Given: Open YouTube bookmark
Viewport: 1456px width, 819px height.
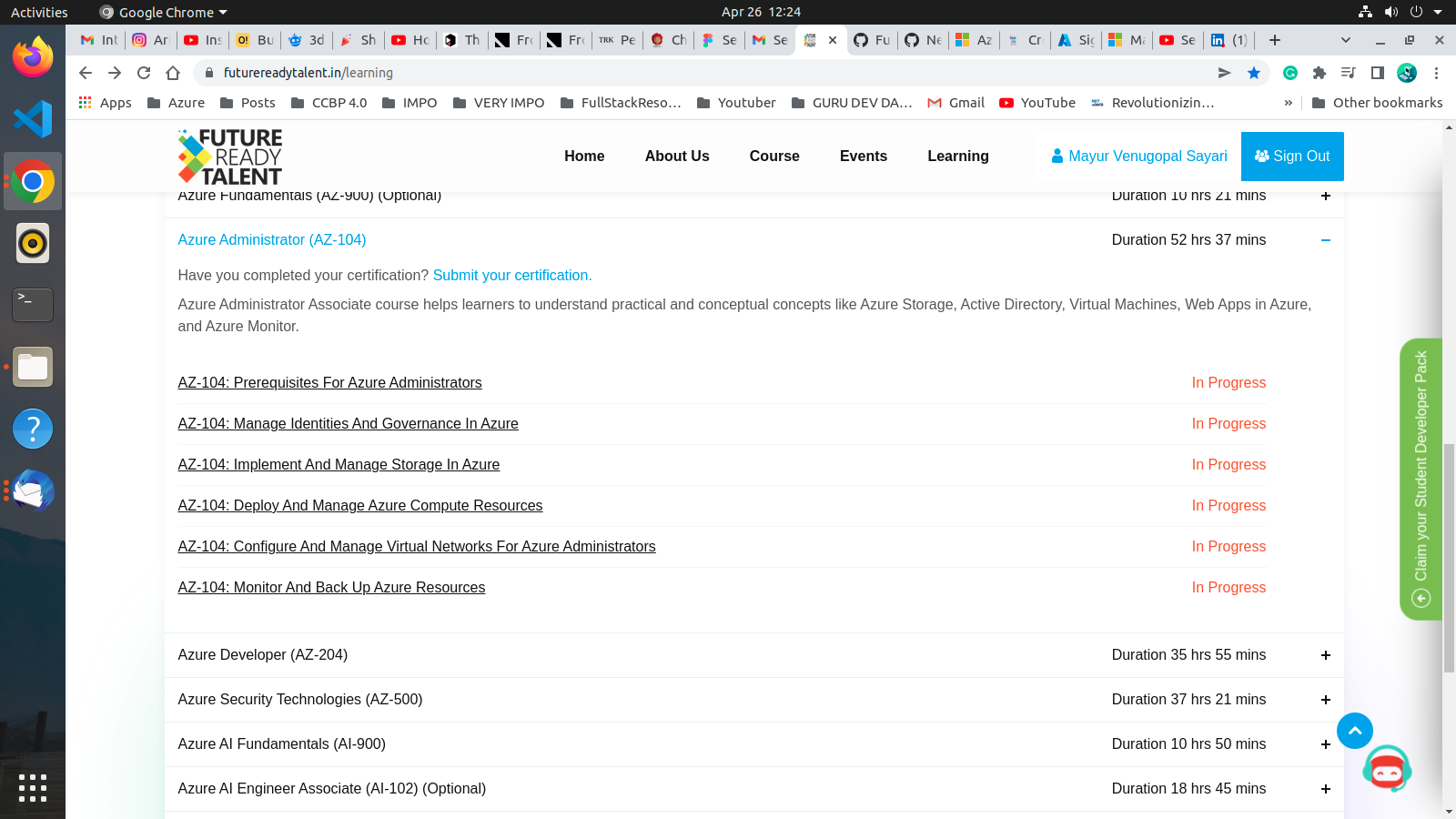Looking at the screenshot, I should [x=1037, y=103].
